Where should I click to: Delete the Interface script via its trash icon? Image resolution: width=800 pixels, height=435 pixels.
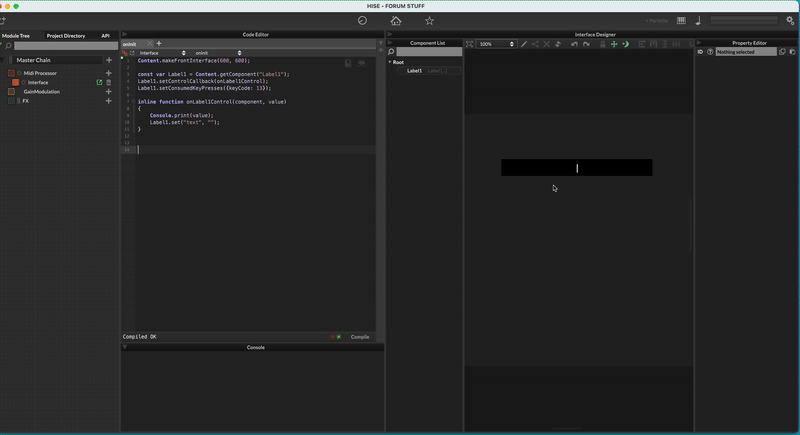coord(109,82)
